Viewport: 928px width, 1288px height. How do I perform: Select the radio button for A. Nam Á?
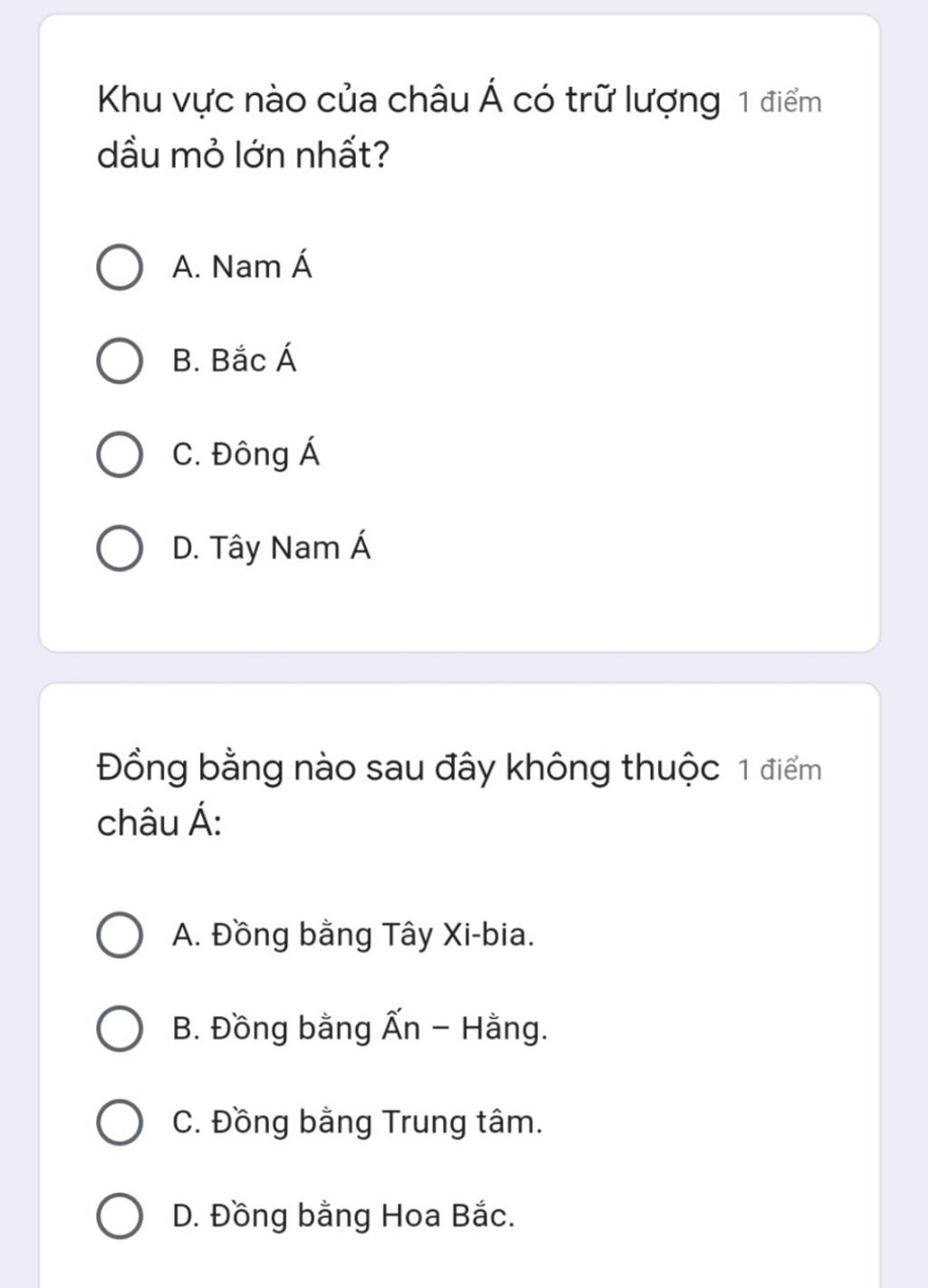point(119,267)
